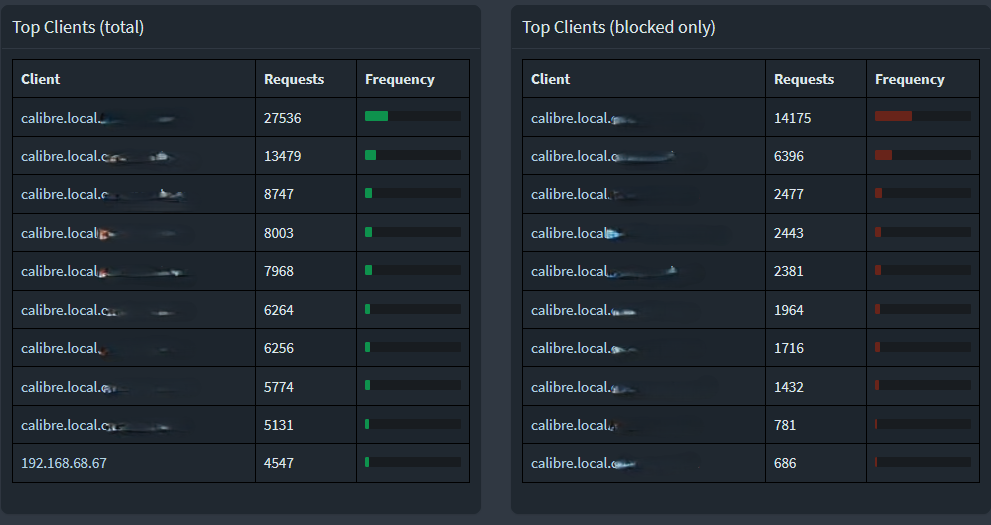991x525 pixels.
Task: Select the 27536 requests value
Action: [x=283, y=118]
